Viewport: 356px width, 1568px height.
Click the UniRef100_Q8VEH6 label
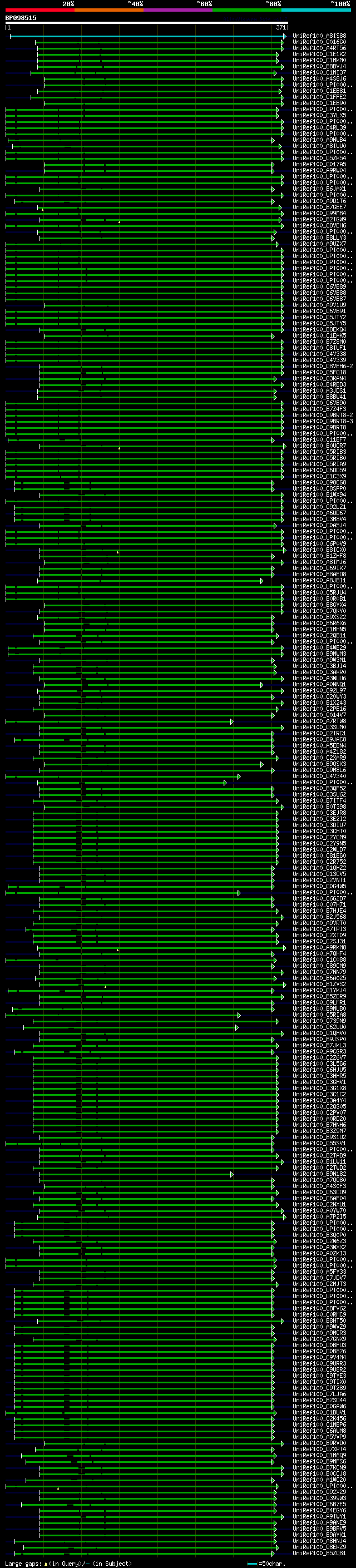pos(319,226)
